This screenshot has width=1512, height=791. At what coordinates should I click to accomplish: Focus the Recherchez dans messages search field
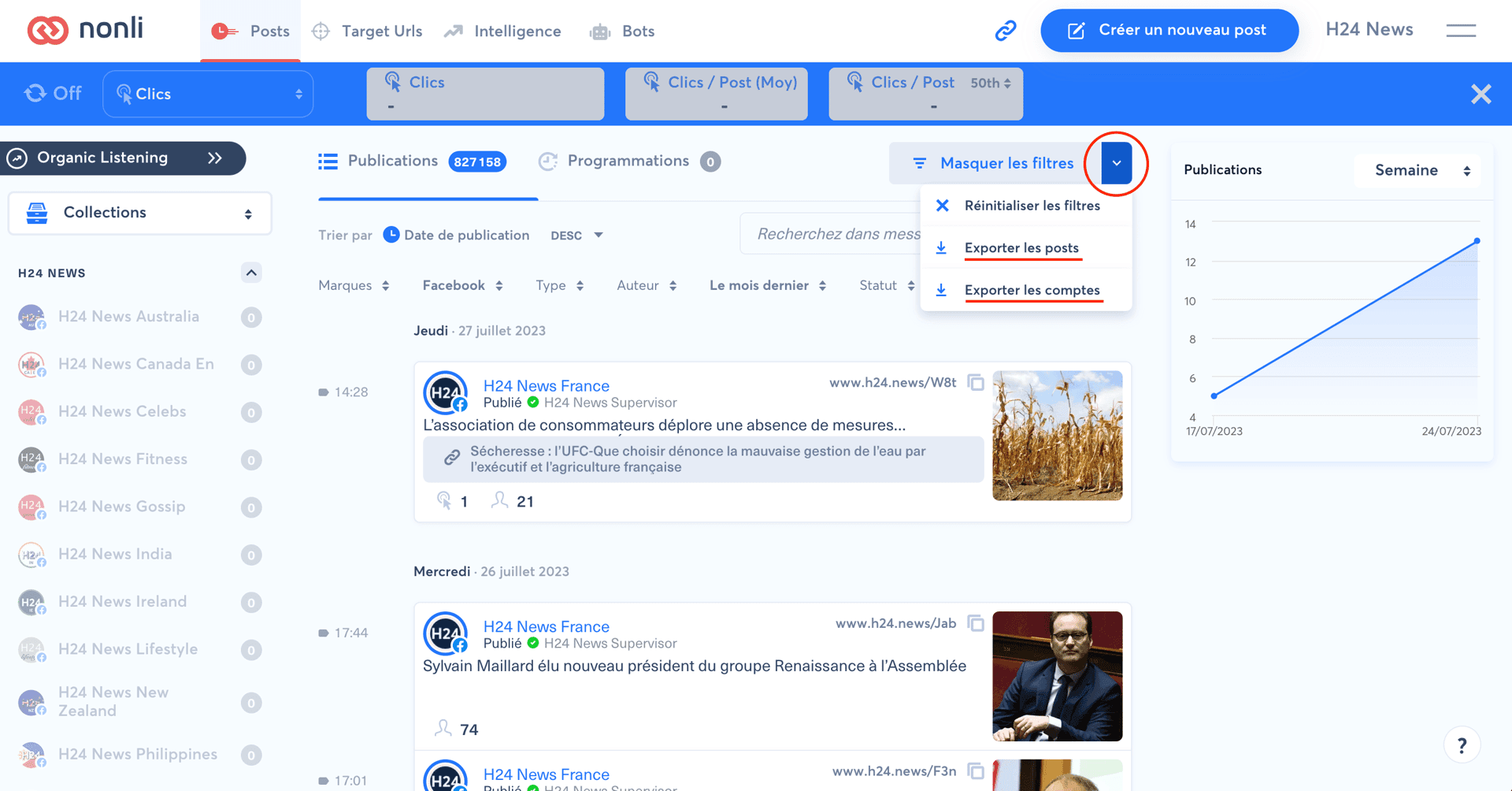(x=830, y=234)
